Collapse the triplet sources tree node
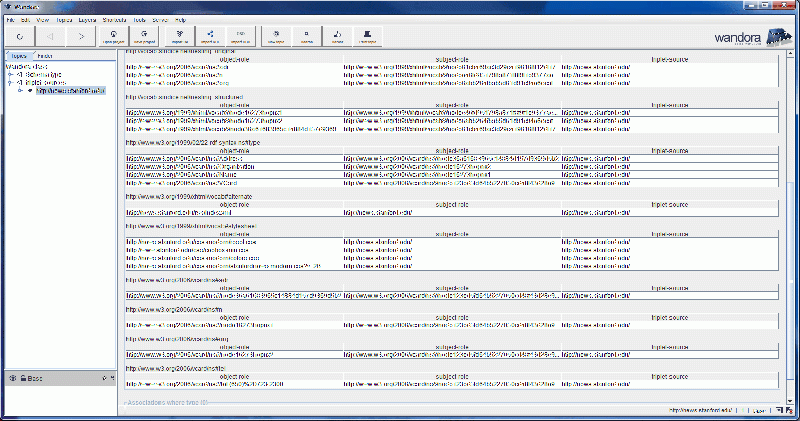 pos(10,82)
